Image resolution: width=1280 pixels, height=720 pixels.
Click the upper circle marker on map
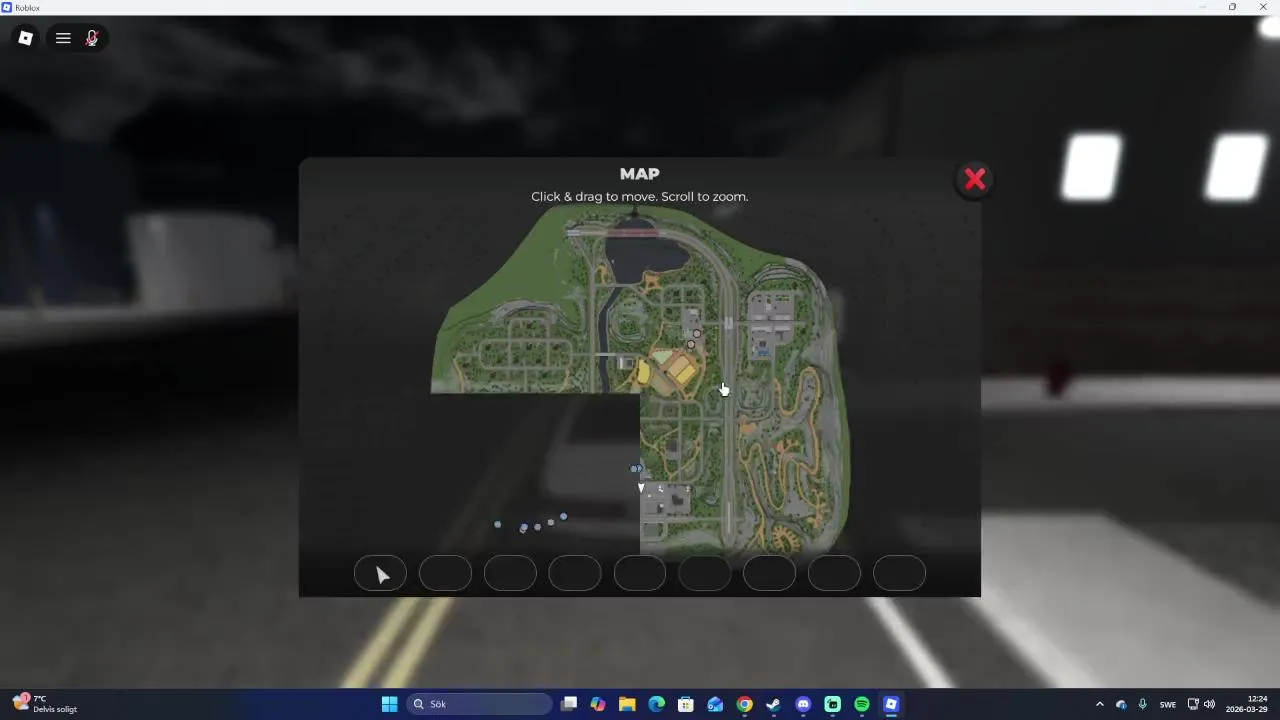click(697, 334)
